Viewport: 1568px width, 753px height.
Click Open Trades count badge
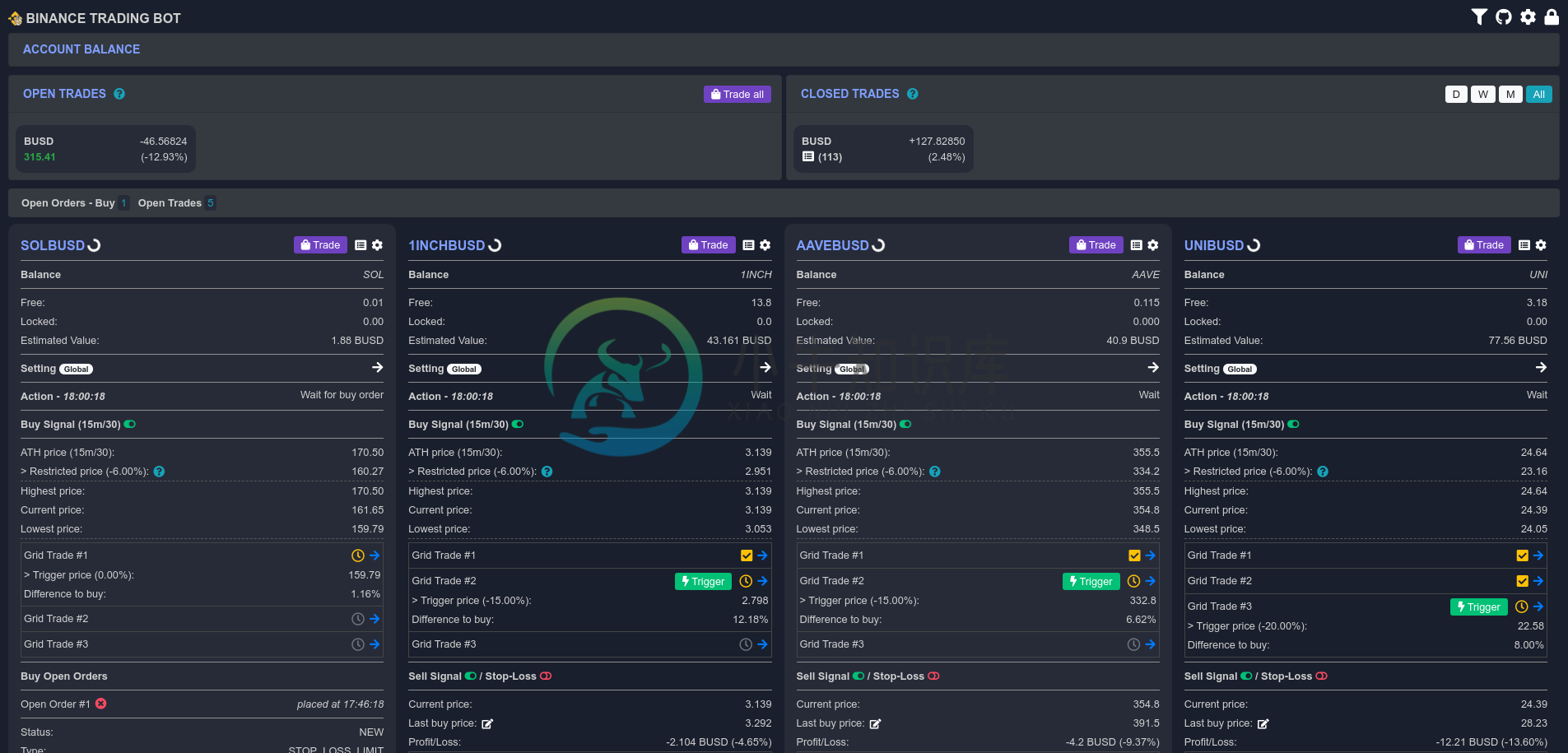[x=210, y=203]
